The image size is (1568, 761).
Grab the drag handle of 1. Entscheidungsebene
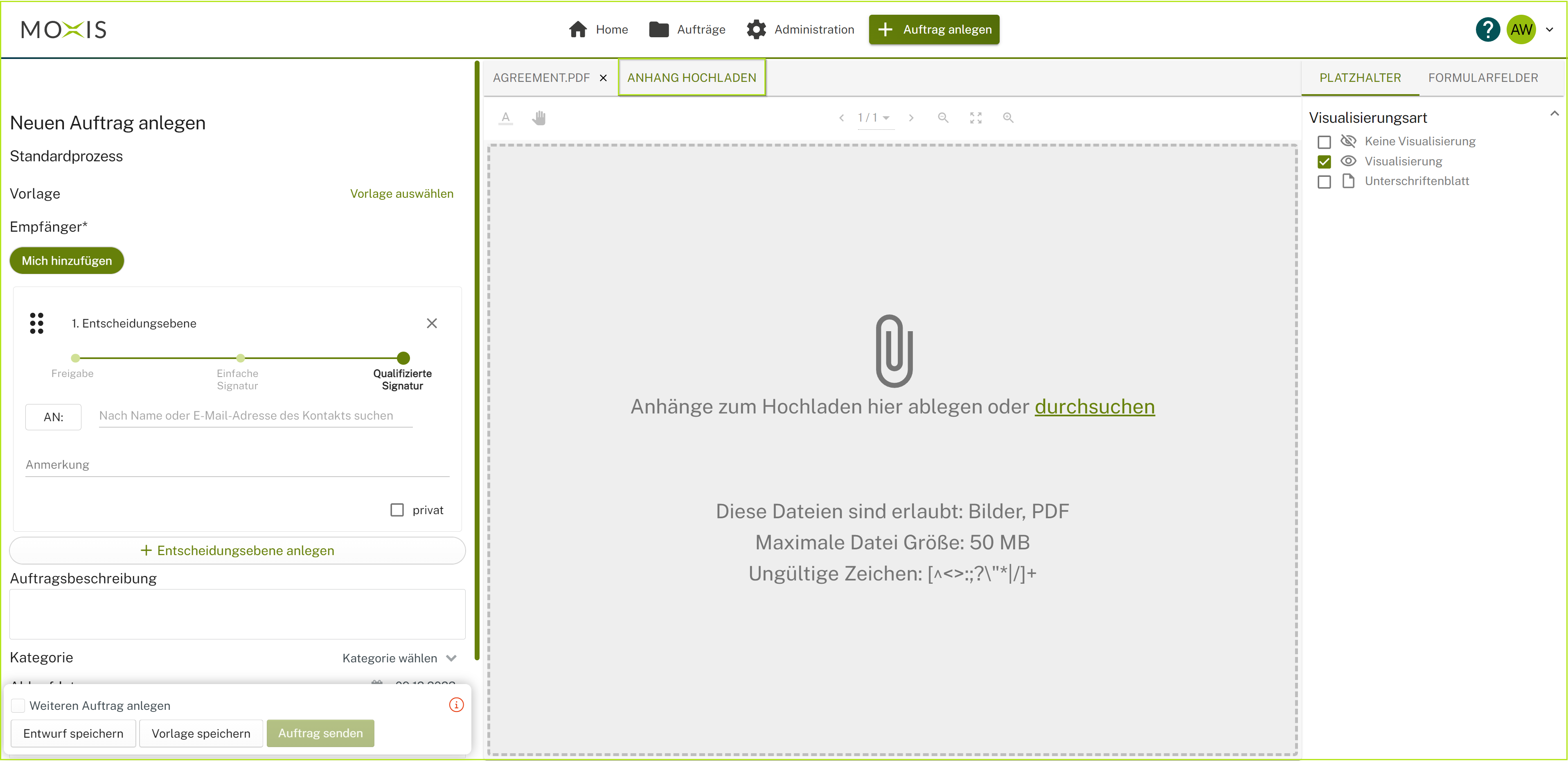(x=36, y=323)
